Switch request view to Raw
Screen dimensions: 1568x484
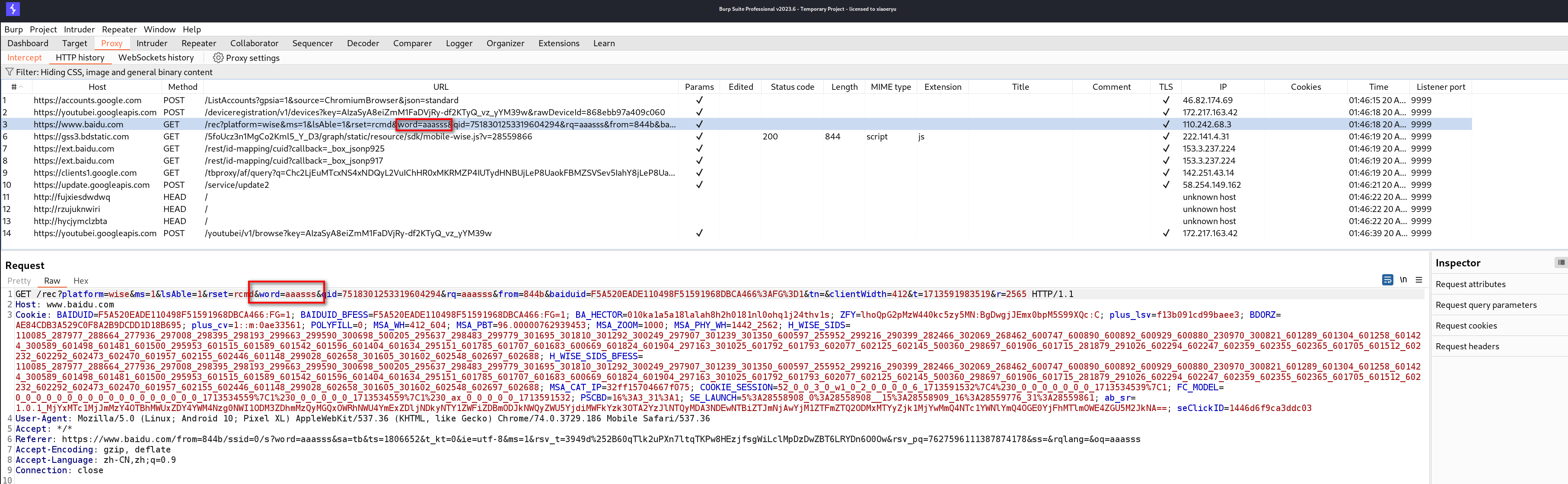[x=52, y=280]
